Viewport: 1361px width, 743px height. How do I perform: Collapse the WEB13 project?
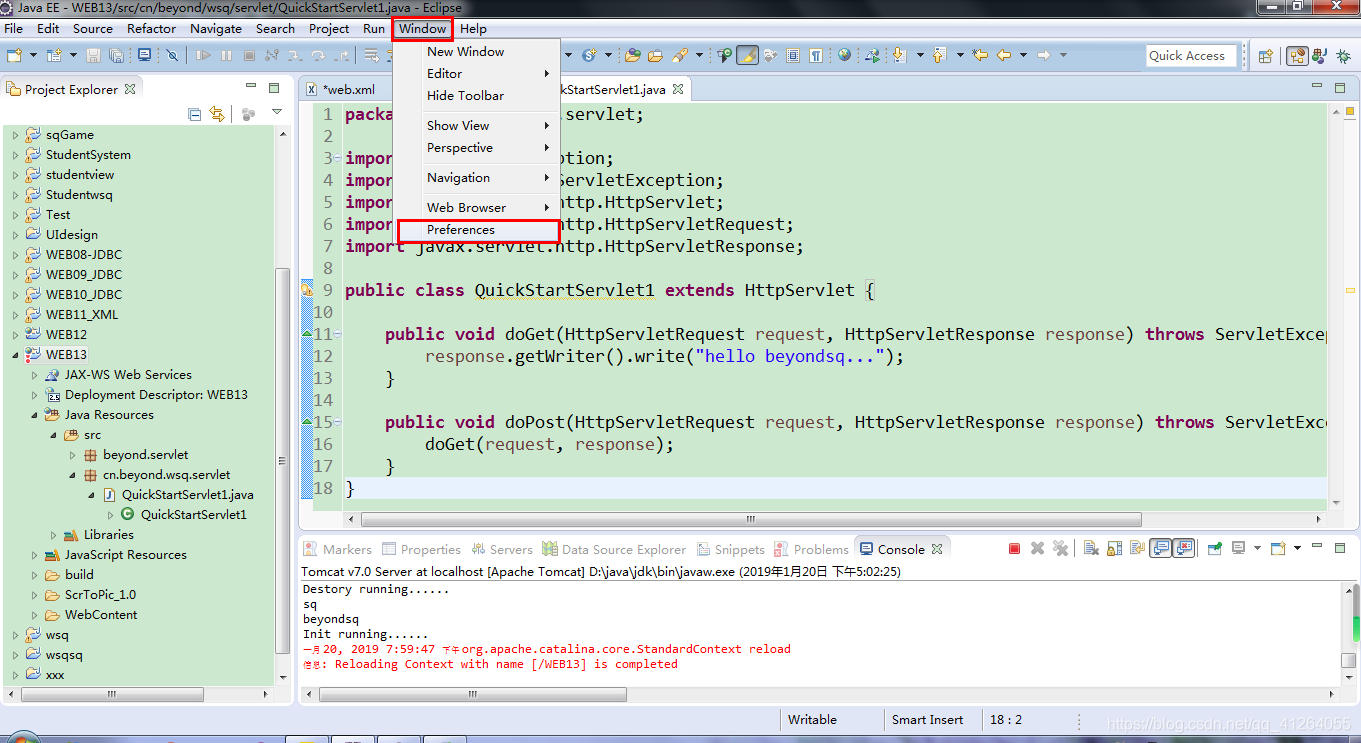pos(15,355)
